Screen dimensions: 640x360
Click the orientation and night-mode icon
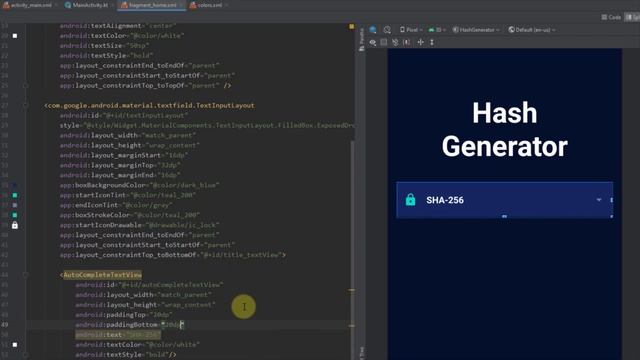[387, 30]
